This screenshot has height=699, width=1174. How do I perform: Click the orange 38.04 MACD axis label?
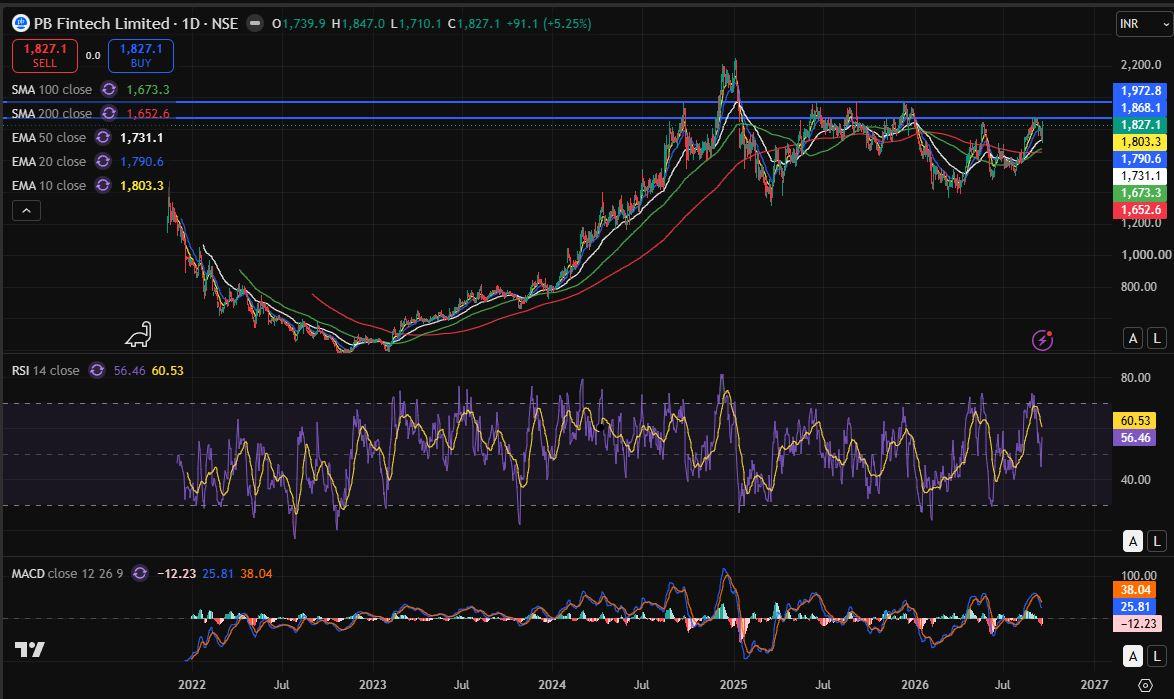(x=1135, y=590)
